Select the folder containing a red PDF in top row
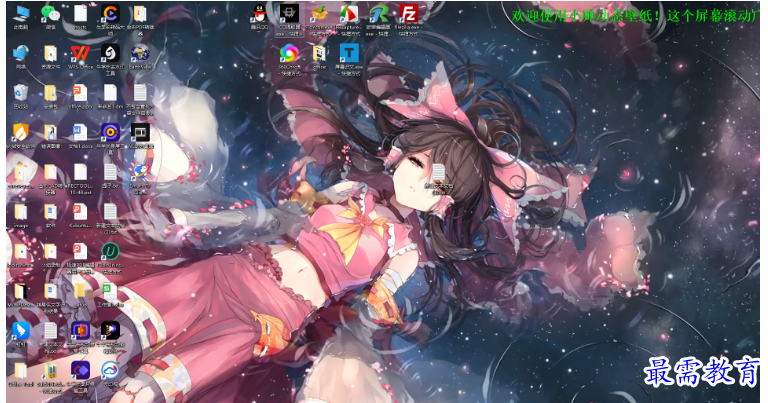Viewport: 768px width, 403px height. click(x=140, y=14)
